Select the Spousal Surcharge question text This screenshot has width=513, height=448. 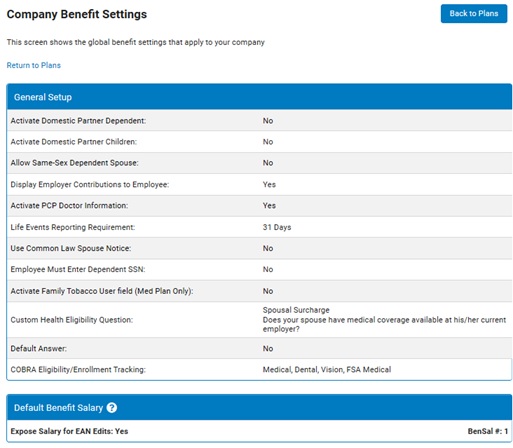pyautogui.click(x=384, y=320)
